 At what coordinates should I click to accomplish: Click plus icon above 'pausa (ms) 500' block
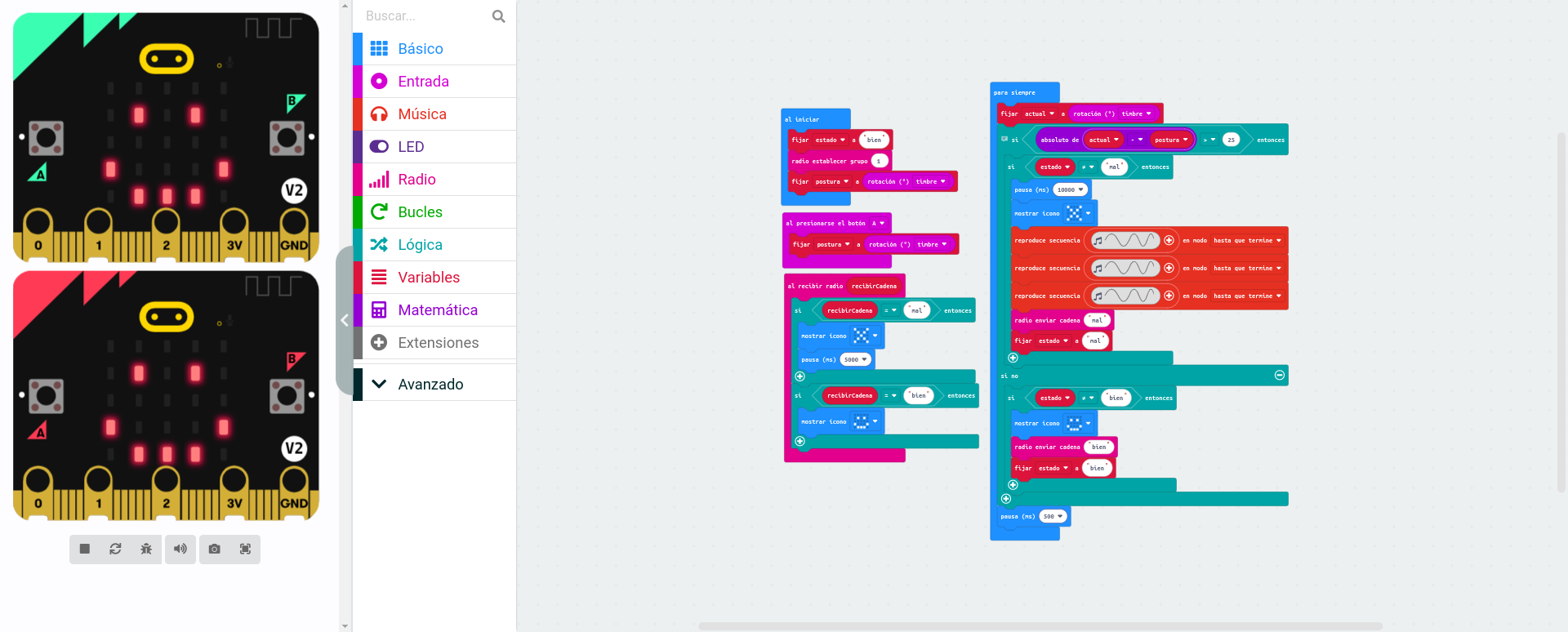coord(1006,499)
